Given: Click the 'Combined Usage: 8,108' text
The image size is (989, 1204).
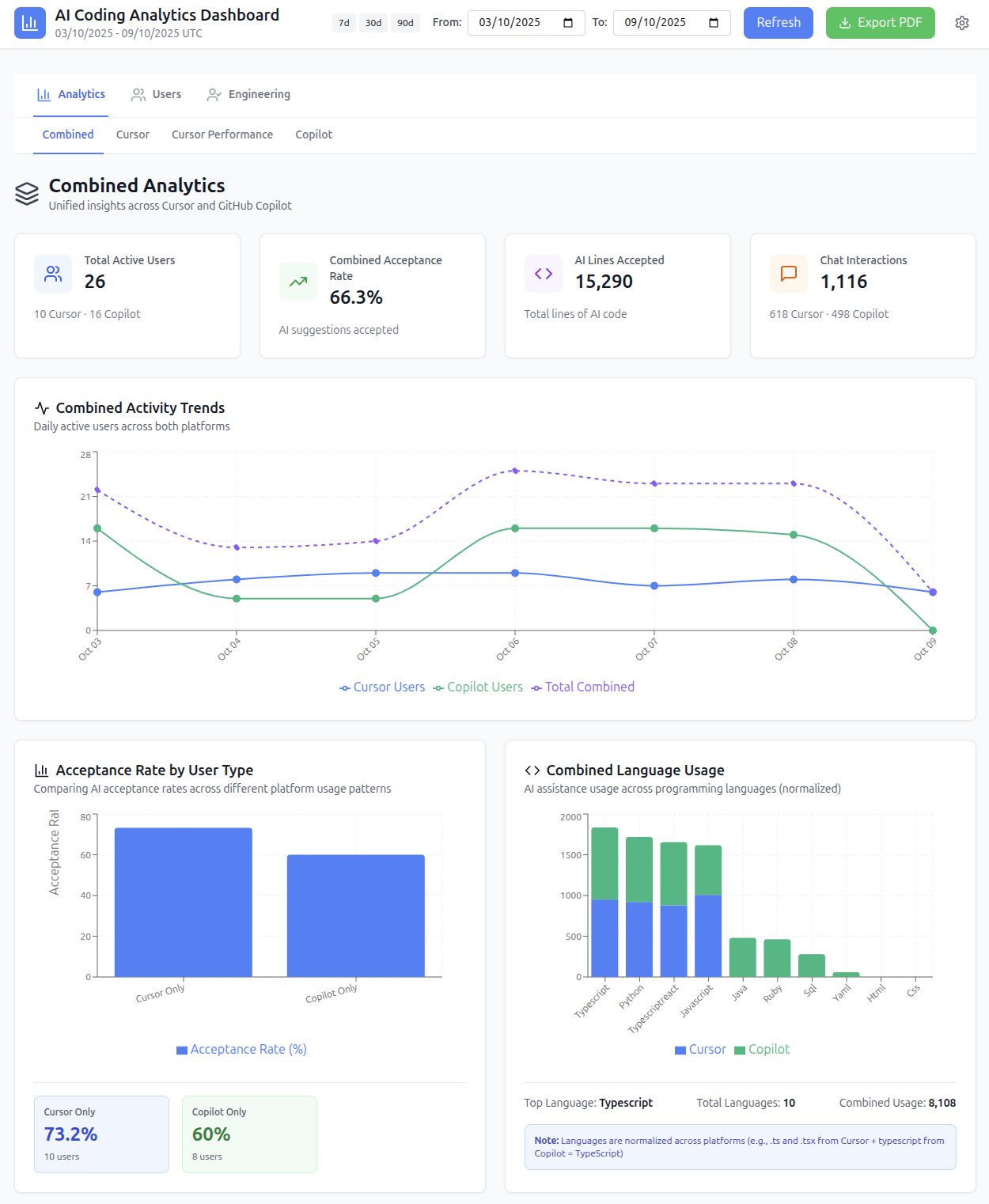Looking at the screenshot, I should coord(897,1103).
